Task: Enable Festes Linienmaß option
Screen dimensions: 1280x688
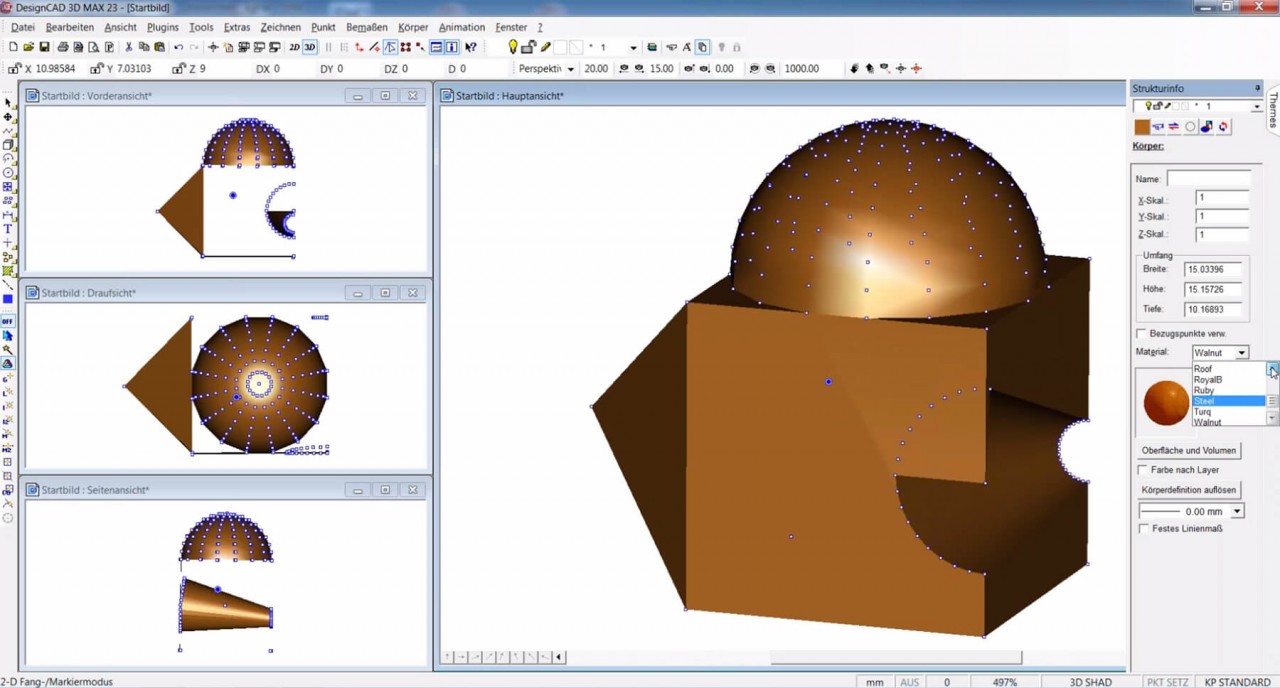Action: click(1143, 528)
